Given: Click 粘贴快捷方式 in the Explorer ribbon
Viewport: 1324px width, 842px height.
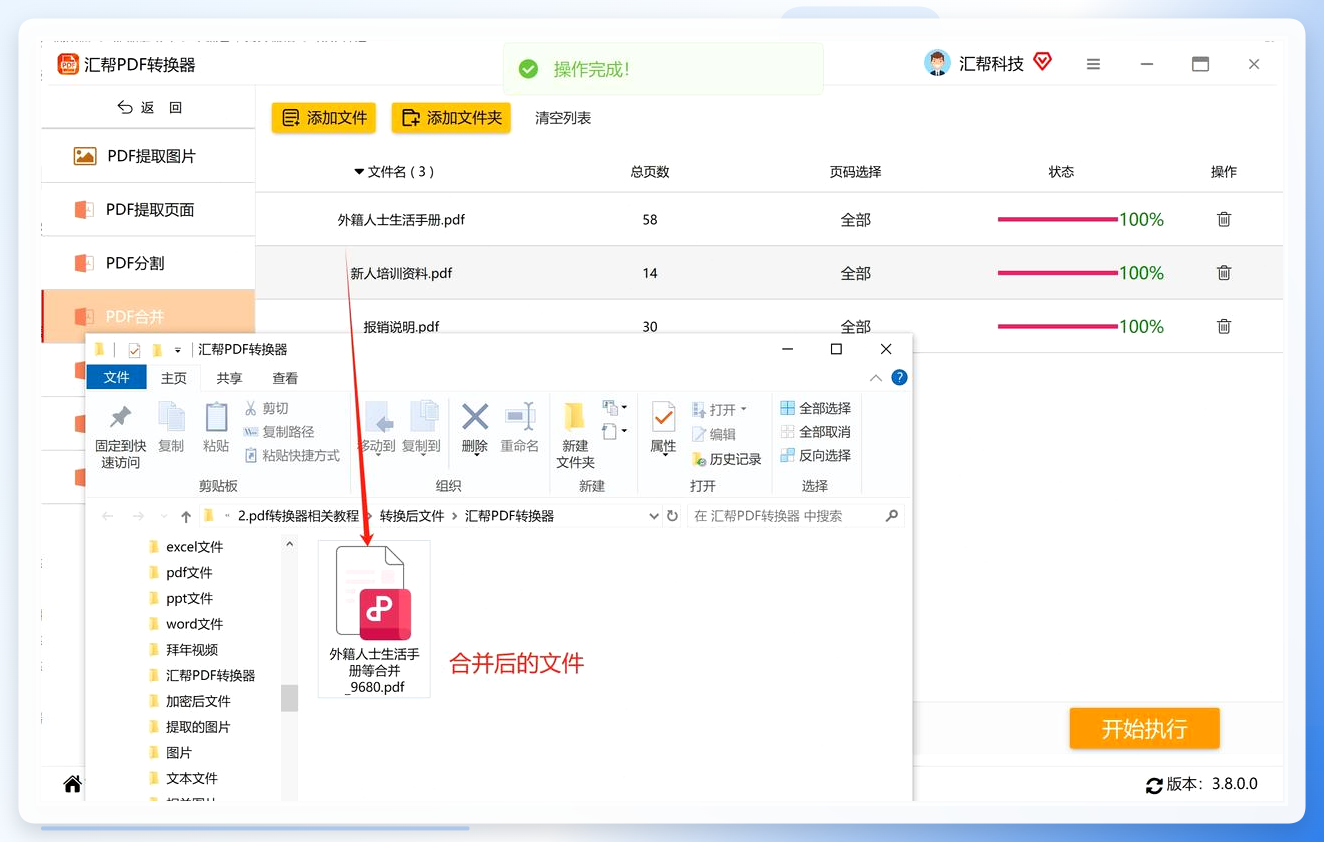Looking at the screenshot, I should (292, 456).
